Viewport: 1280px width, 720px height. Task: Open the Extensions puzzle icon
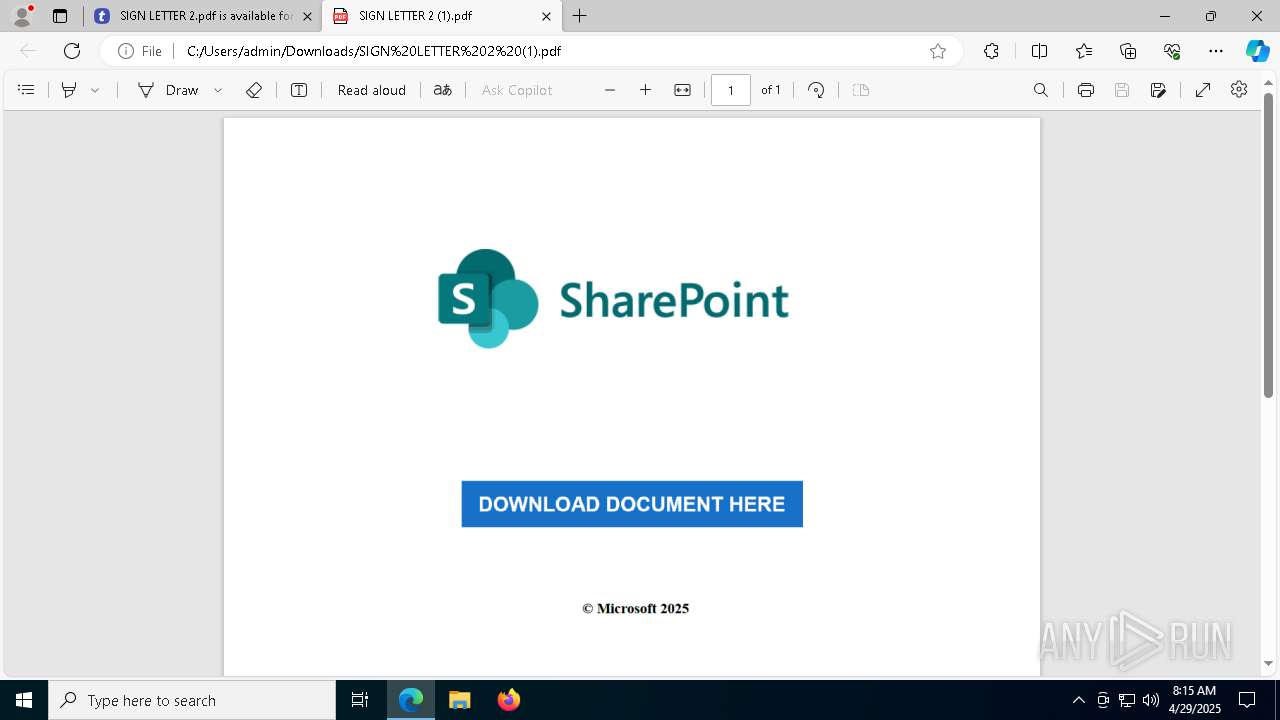point(991,51)
